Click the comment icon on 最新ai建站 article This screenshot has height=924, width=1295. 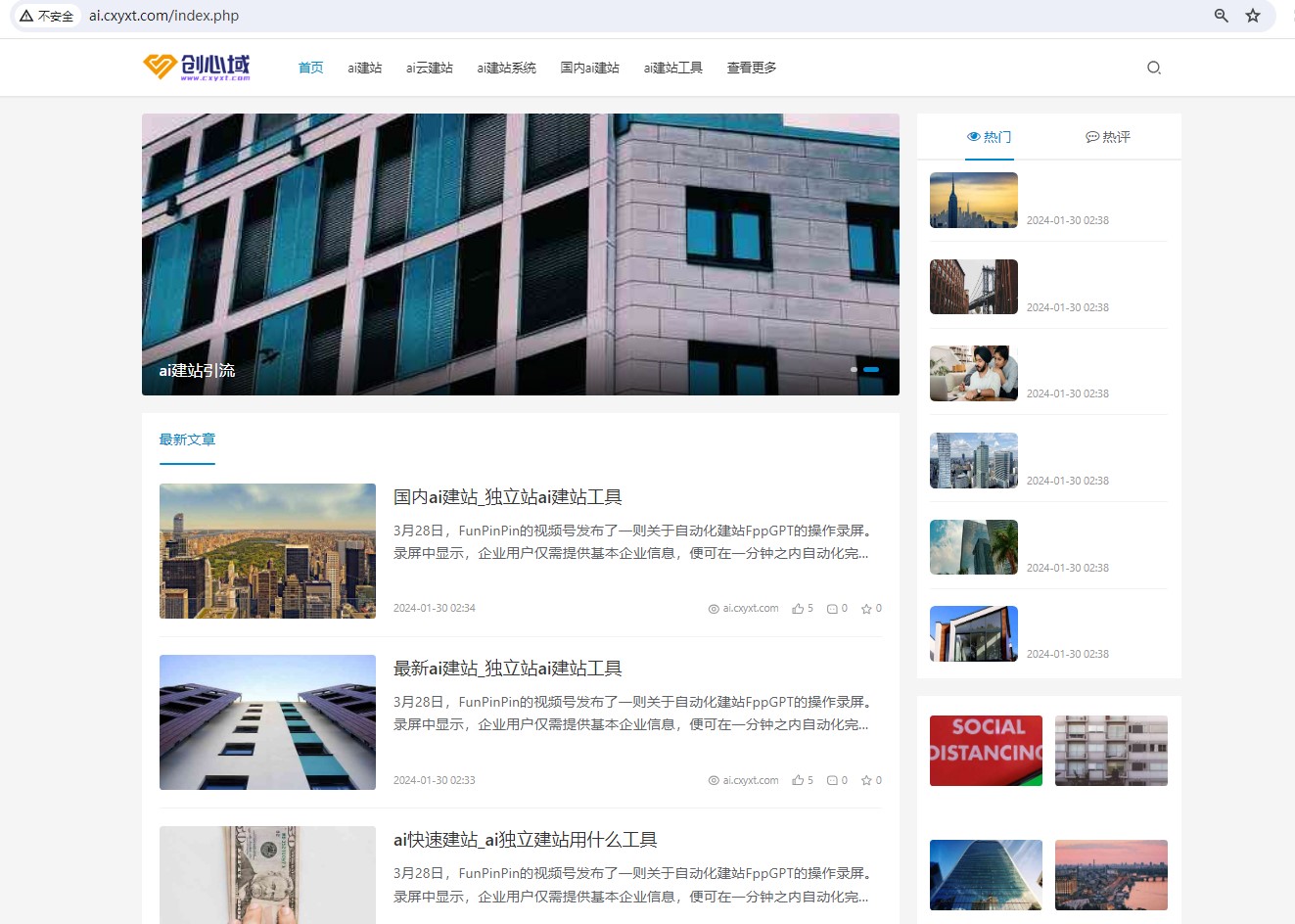pyautogui.click(x=832, y=780)
